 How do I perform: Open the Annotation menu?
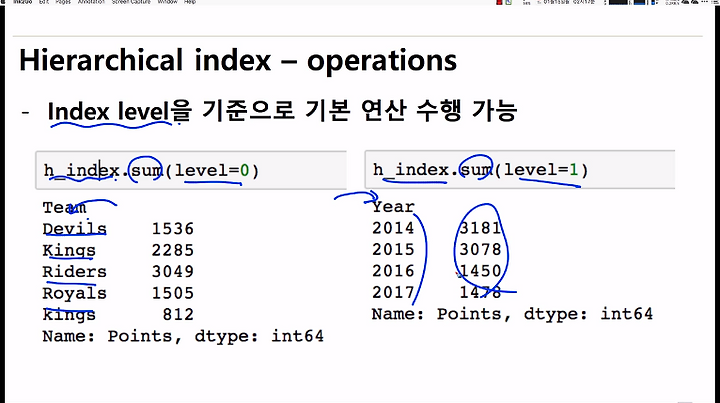click(x=91, y=2)
